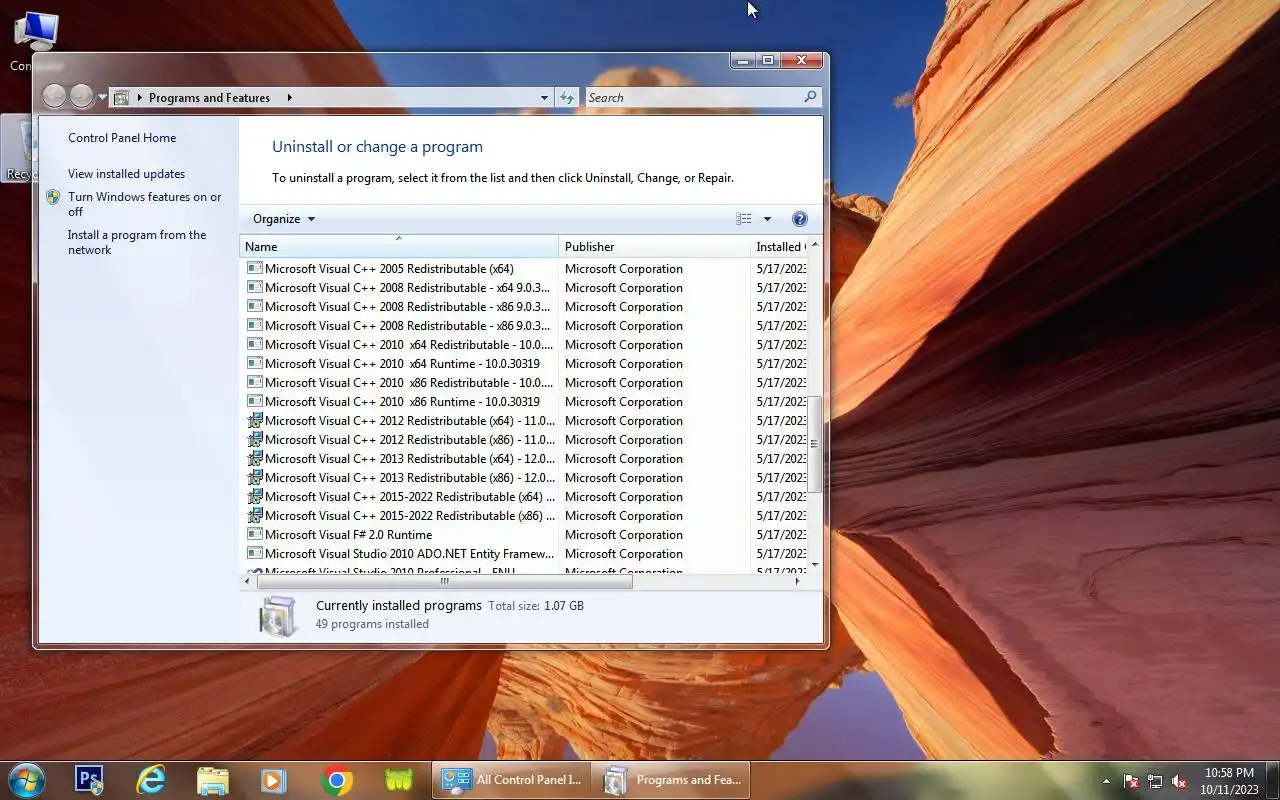Click icon of Visual C++ 2015-2022 Redistributable (x64)
Screen dimensions: 1280x800
pyautogui.click(x=254, y=496)
